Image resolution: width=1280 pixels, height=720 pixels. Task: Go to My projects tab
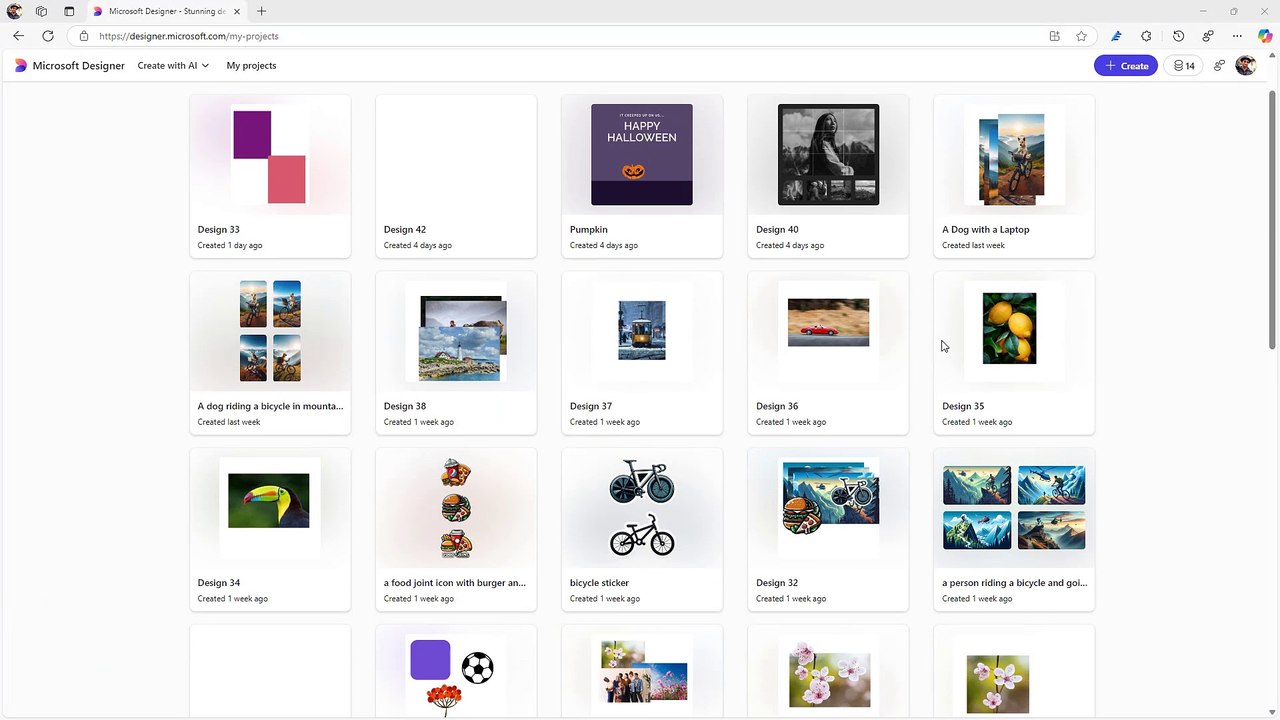tap(251, 66)
